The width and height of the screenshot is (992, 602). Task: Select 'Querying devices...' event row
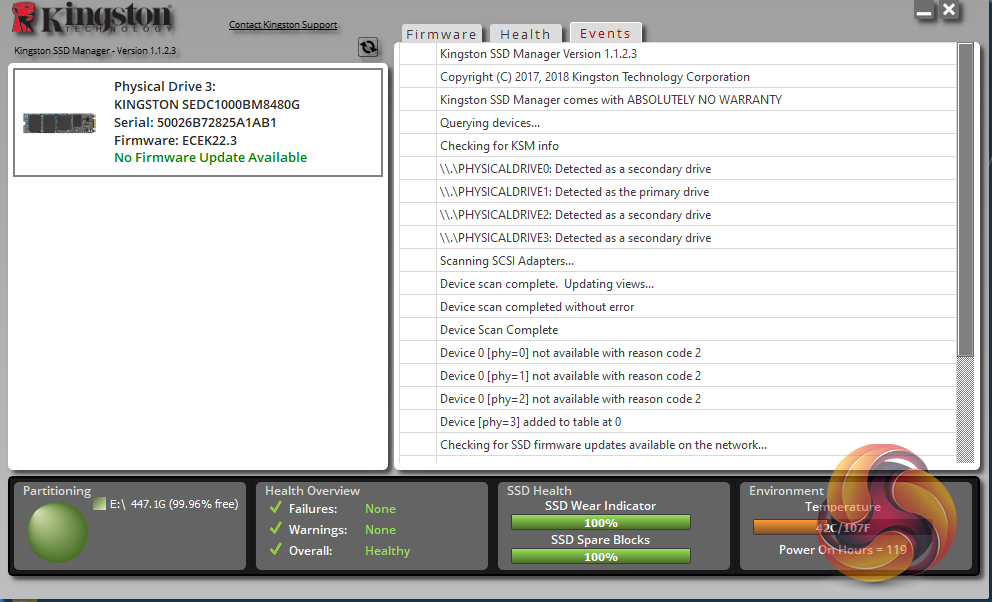(x=678, y=123)
